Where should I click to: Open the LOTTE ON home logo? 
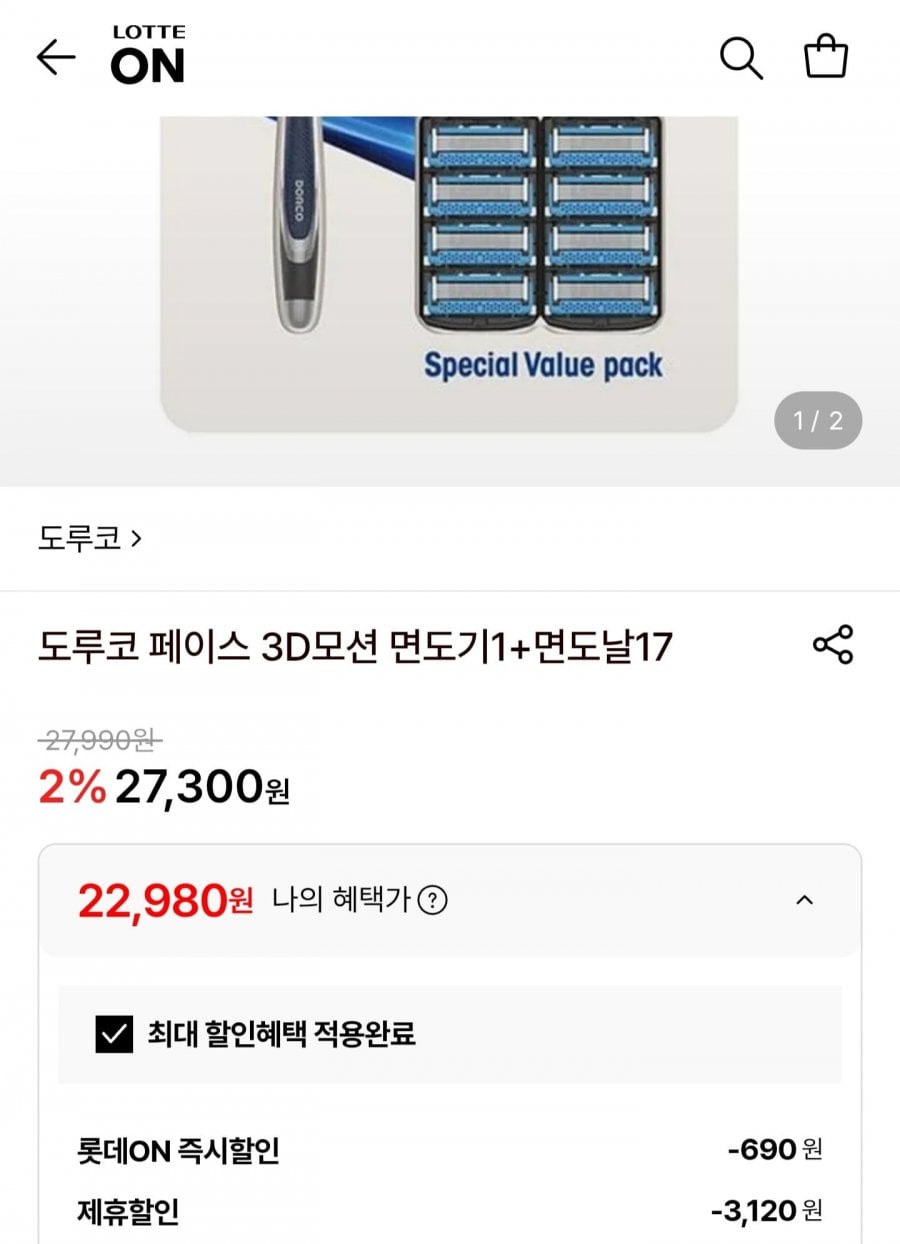tap(148, 55)
